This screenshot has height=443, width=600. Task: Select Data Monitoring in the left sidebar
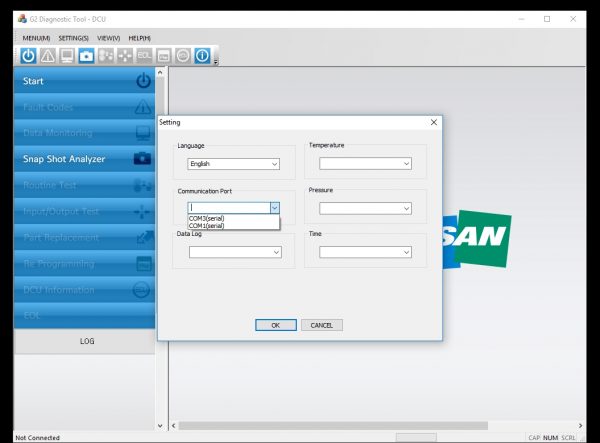[x=85, y=133]
